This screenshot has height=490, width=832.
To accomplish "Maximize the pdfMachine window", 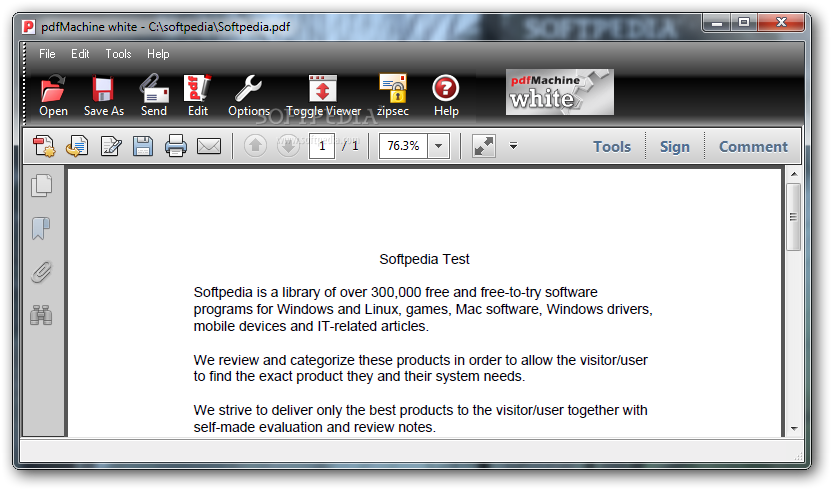I will pos(744,22).
